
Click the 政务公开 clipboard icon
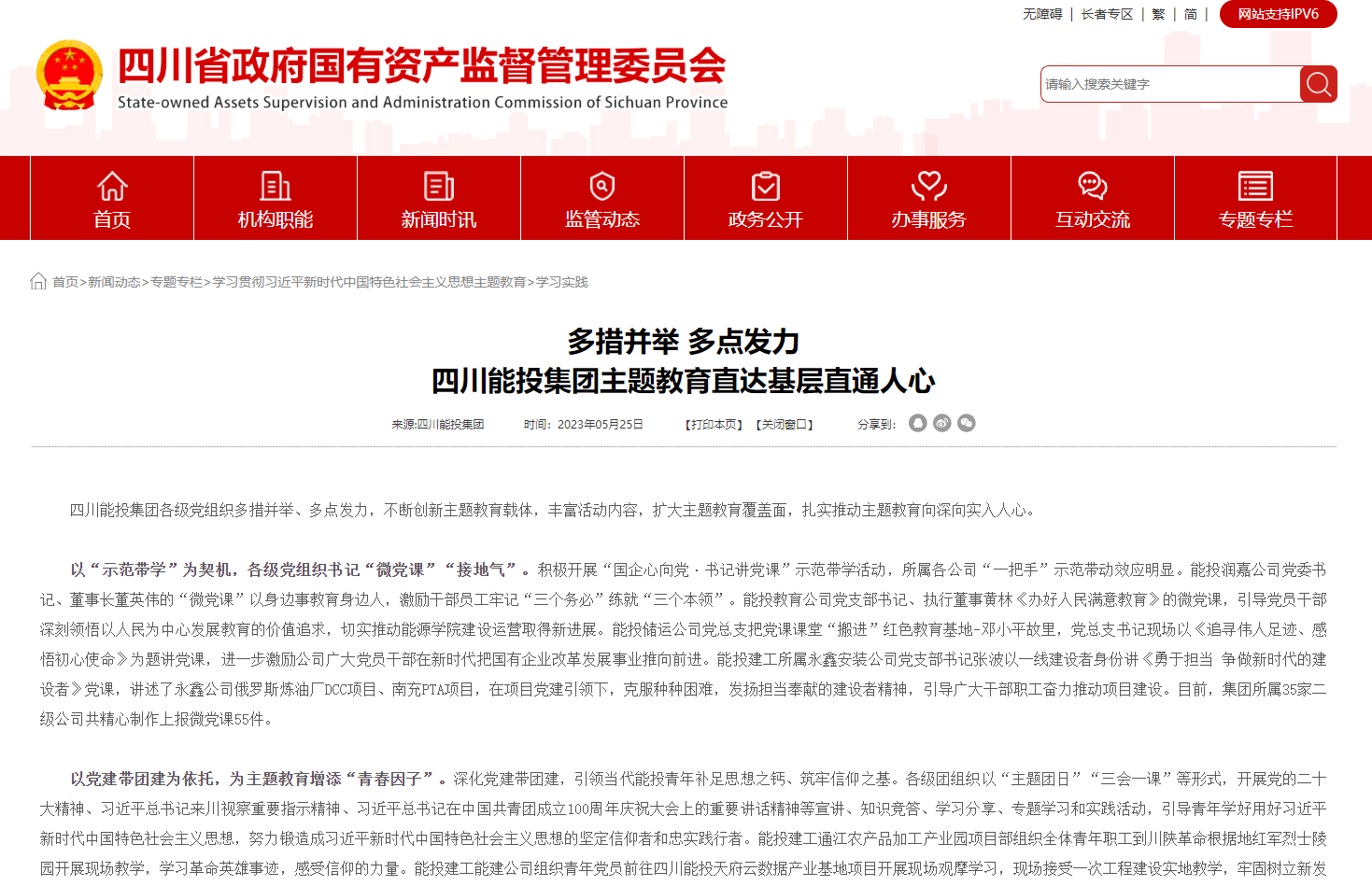click(766, 186)
